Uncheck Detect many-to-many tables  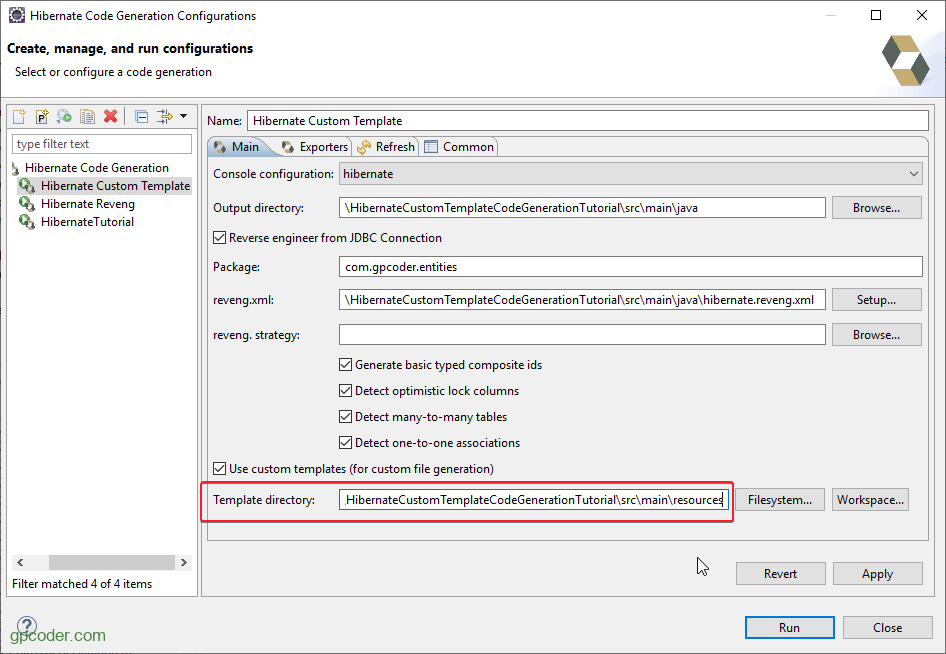(x=346, y=416)
